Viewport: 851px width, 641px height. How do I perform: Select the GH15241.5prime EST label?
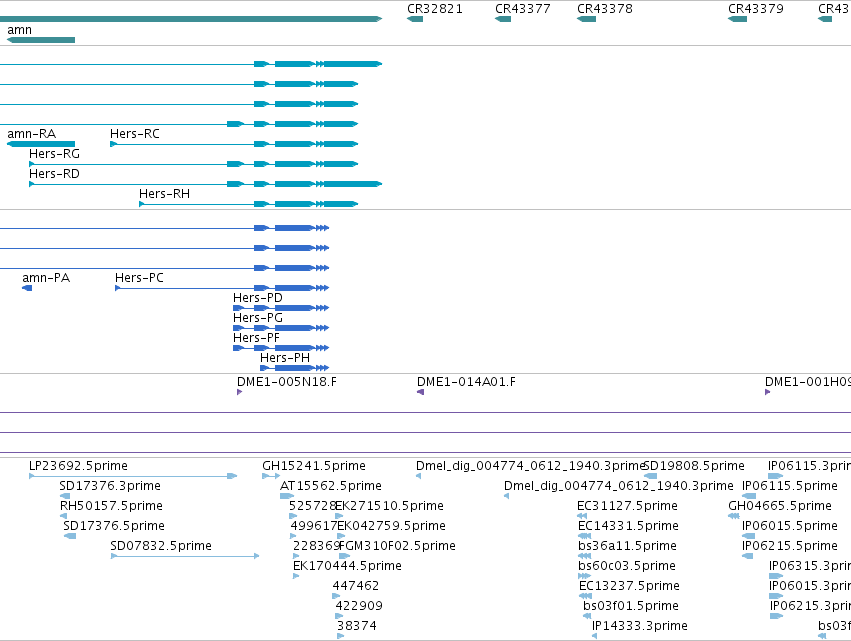click(314, 466)
